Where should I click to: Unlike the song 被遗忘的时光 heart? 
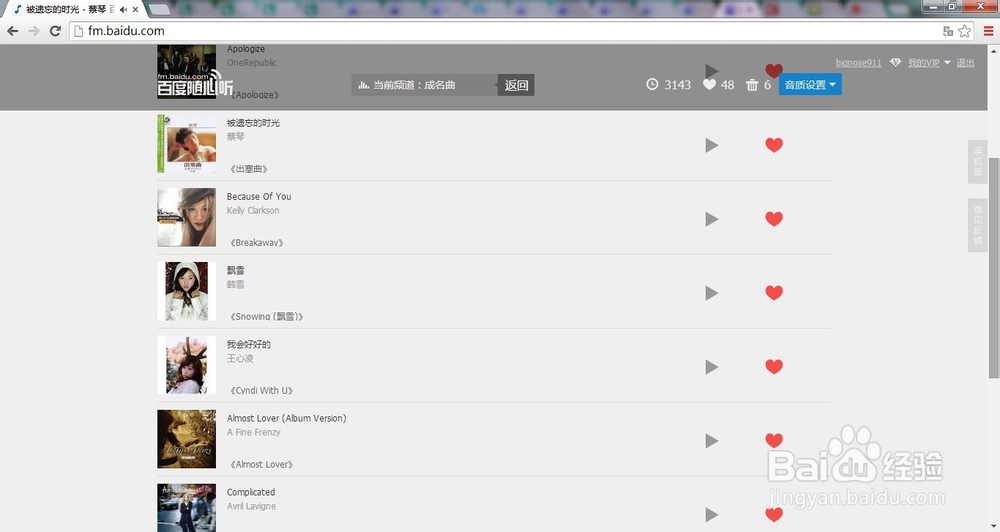click(x=774, y=145)
